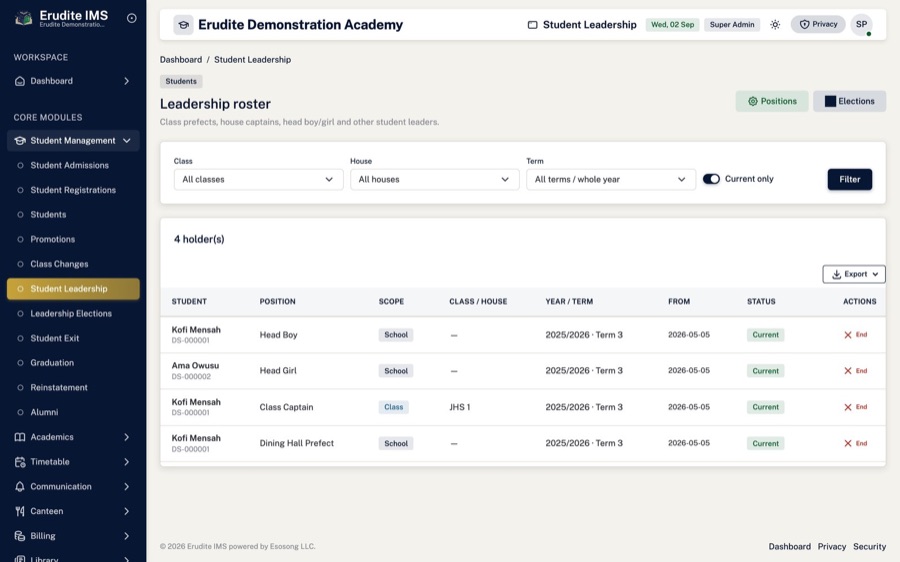Viewport: 900px width, 562px height.
Task: Expand the Timetable chevron
Action: (126, 462)
